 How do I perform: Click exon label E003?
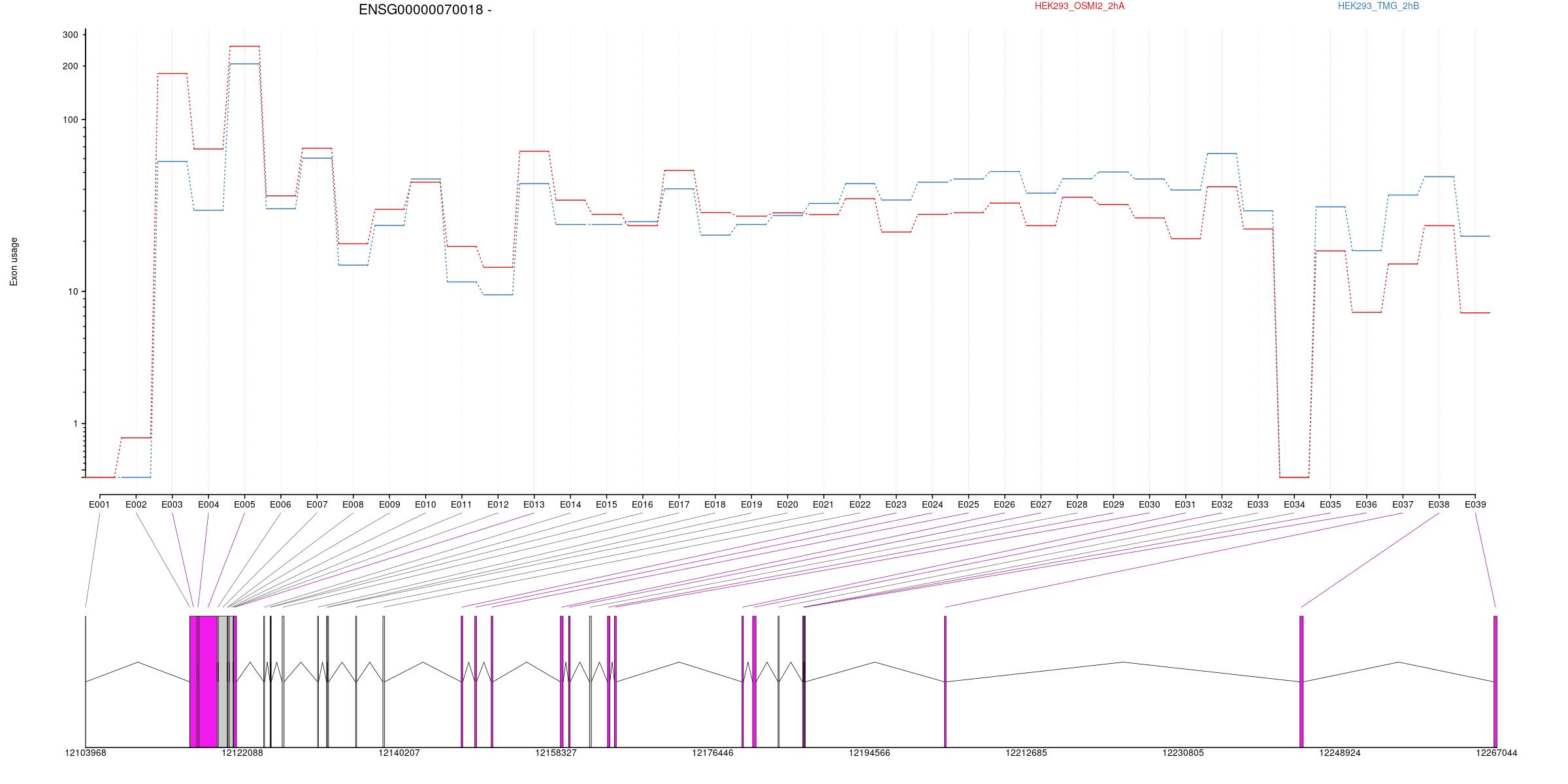click(172, 504)
